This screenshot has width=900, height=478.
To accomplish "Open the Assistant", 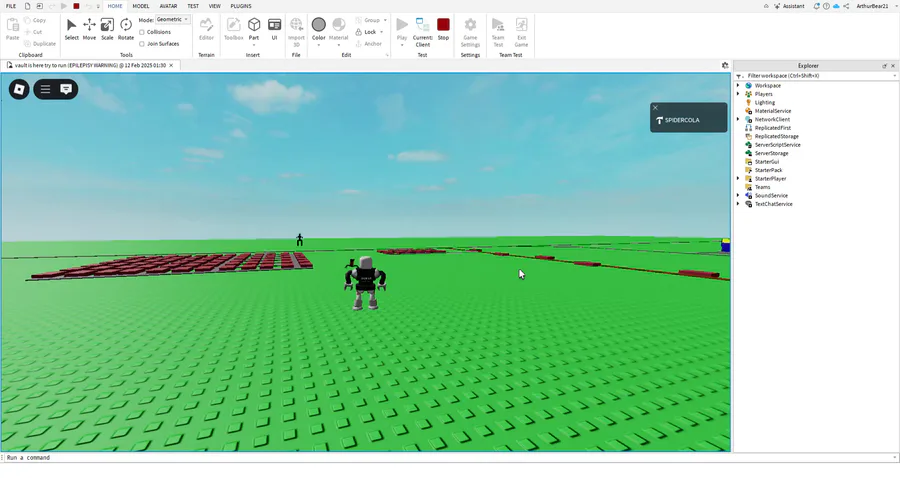I will [x=789, y=6].
